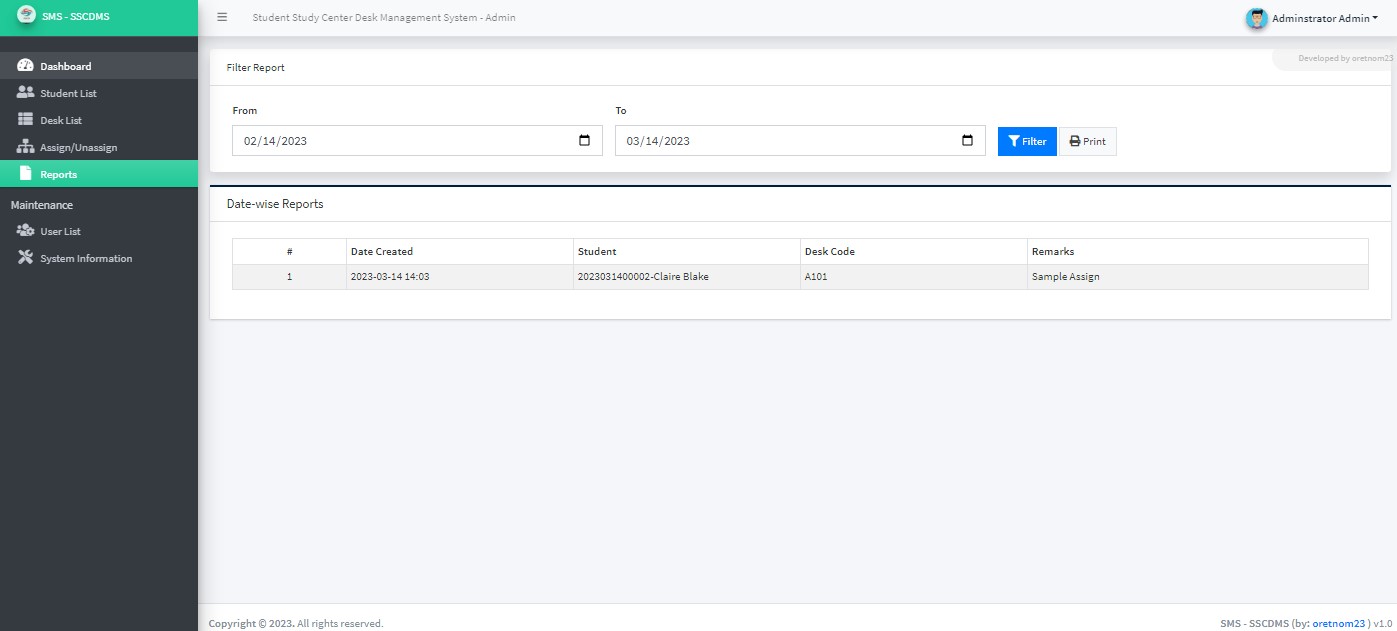Open the Dashboard page
Screen dimensions: 1397x631
tap(99, 66)
